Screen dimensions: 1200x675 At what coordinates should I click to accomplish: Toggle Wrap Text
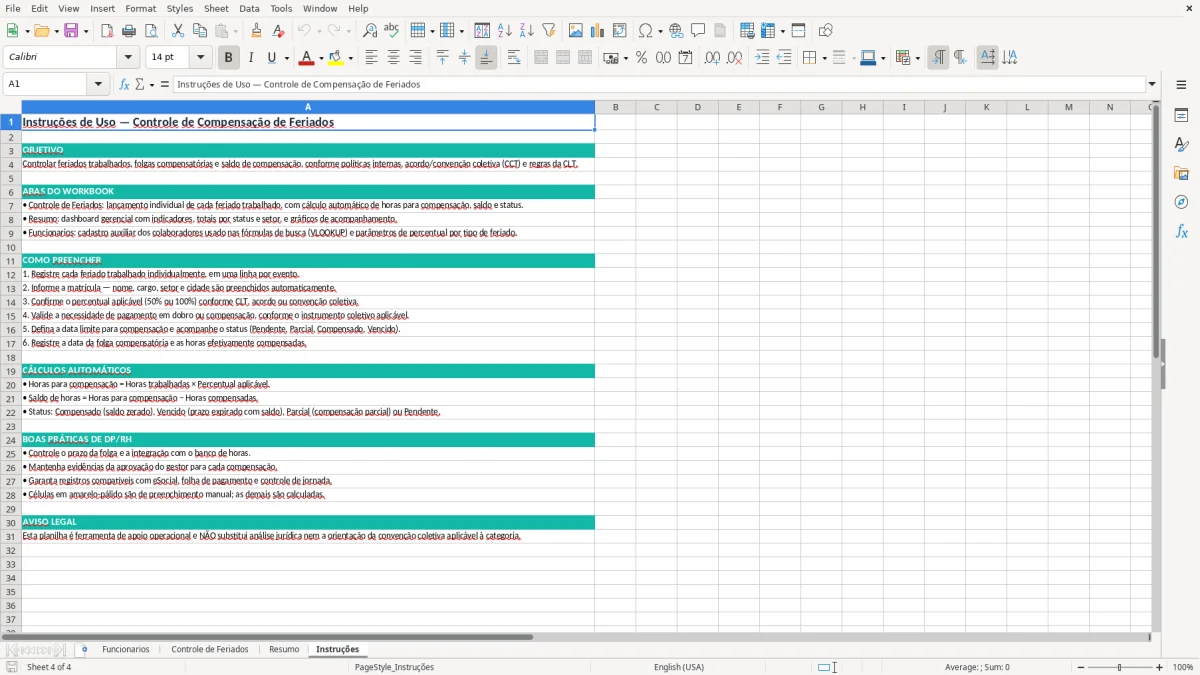tap(514, 58)
